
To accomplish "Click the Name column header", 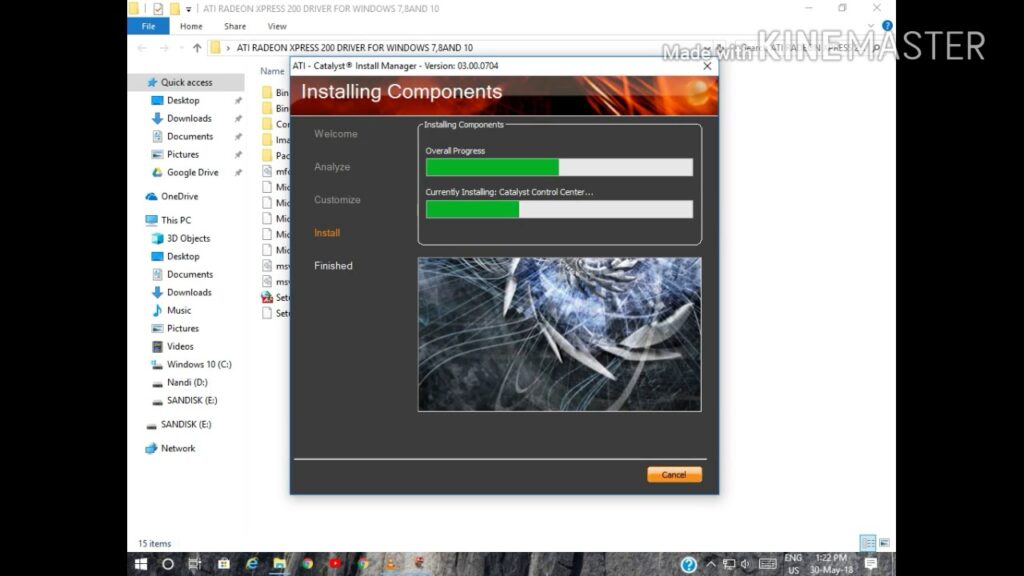I will click(272, 71).
